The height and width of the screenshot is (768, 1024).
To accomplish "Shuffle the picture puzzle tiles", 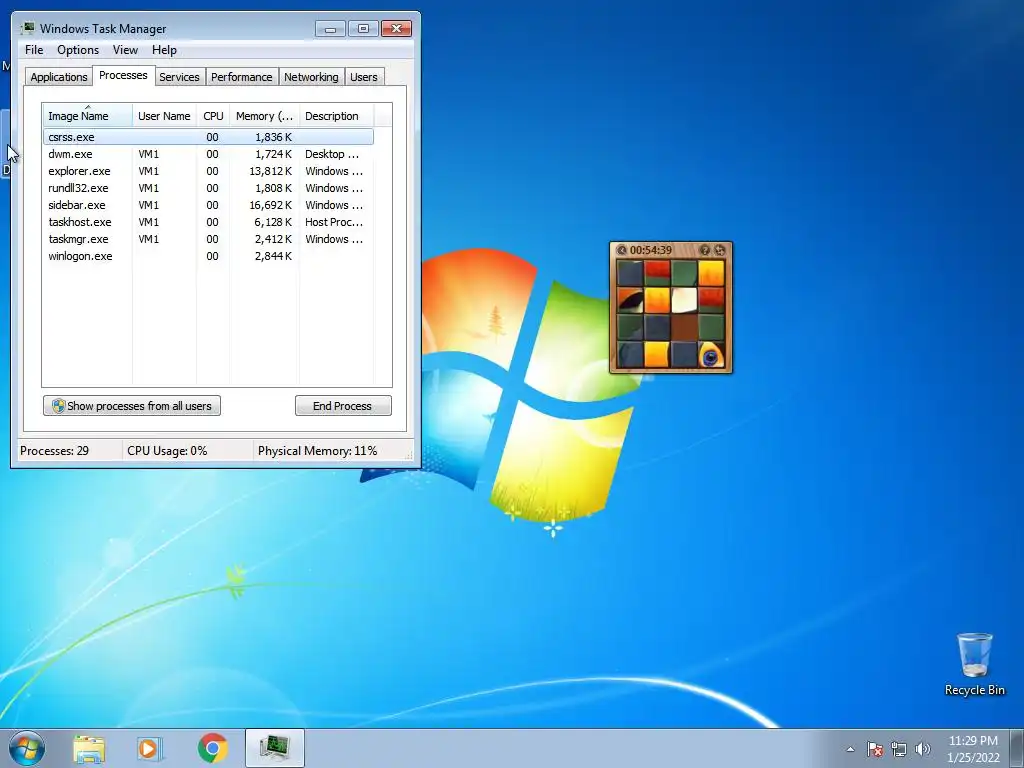I will (720, 250).
